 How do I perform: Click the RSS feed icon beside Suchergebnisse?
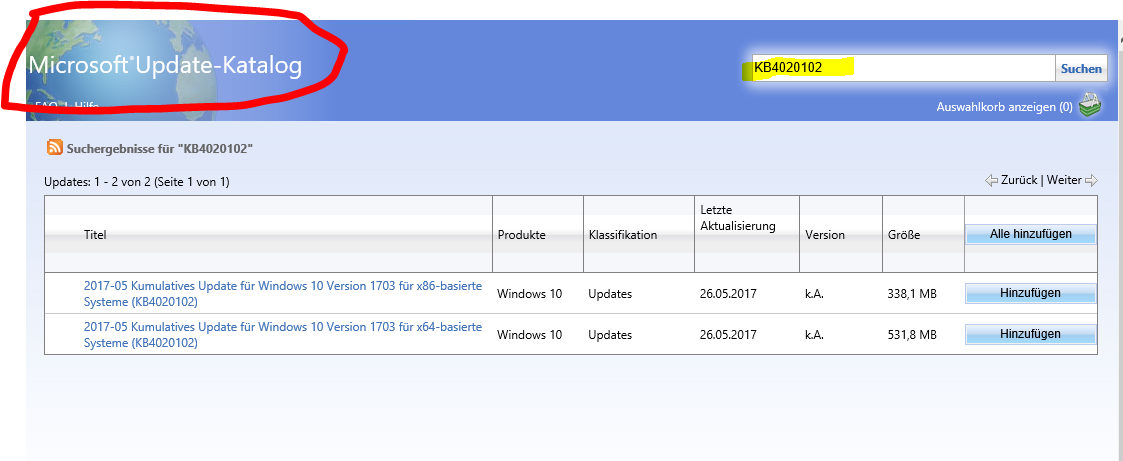coord(54,148)
